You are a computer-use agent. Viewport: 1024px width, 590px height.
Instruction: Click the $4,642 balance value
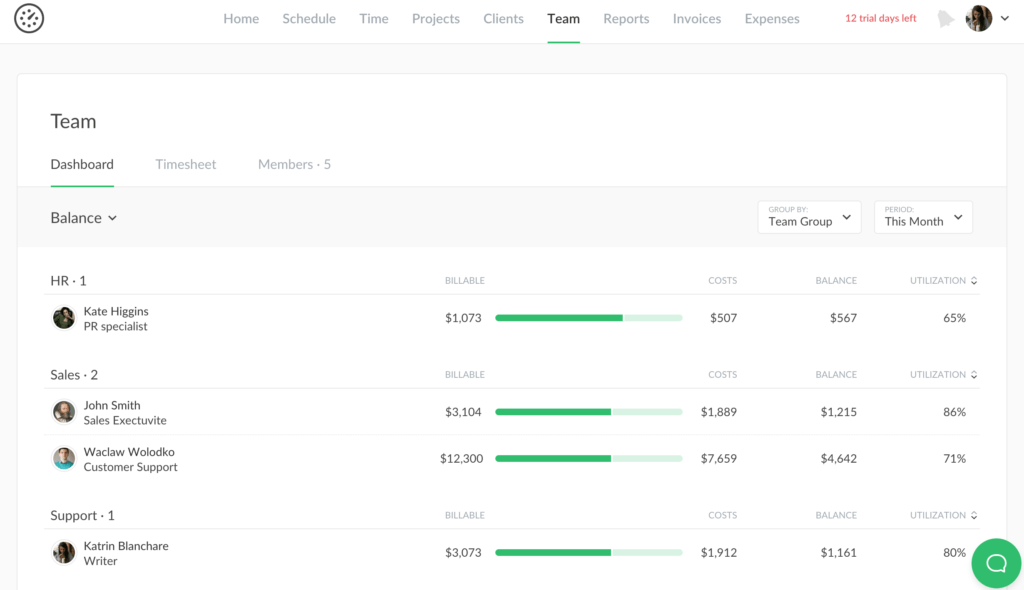839,459
